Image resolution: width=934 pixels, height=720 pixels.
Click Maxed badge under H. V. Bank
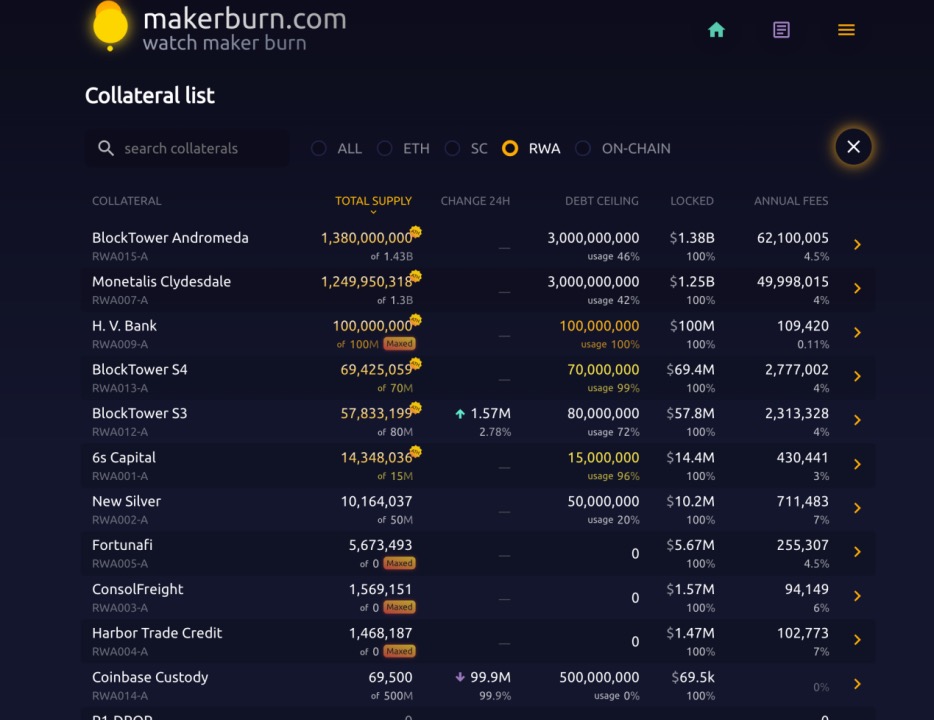pyautogui.click(x=399, y=344)
